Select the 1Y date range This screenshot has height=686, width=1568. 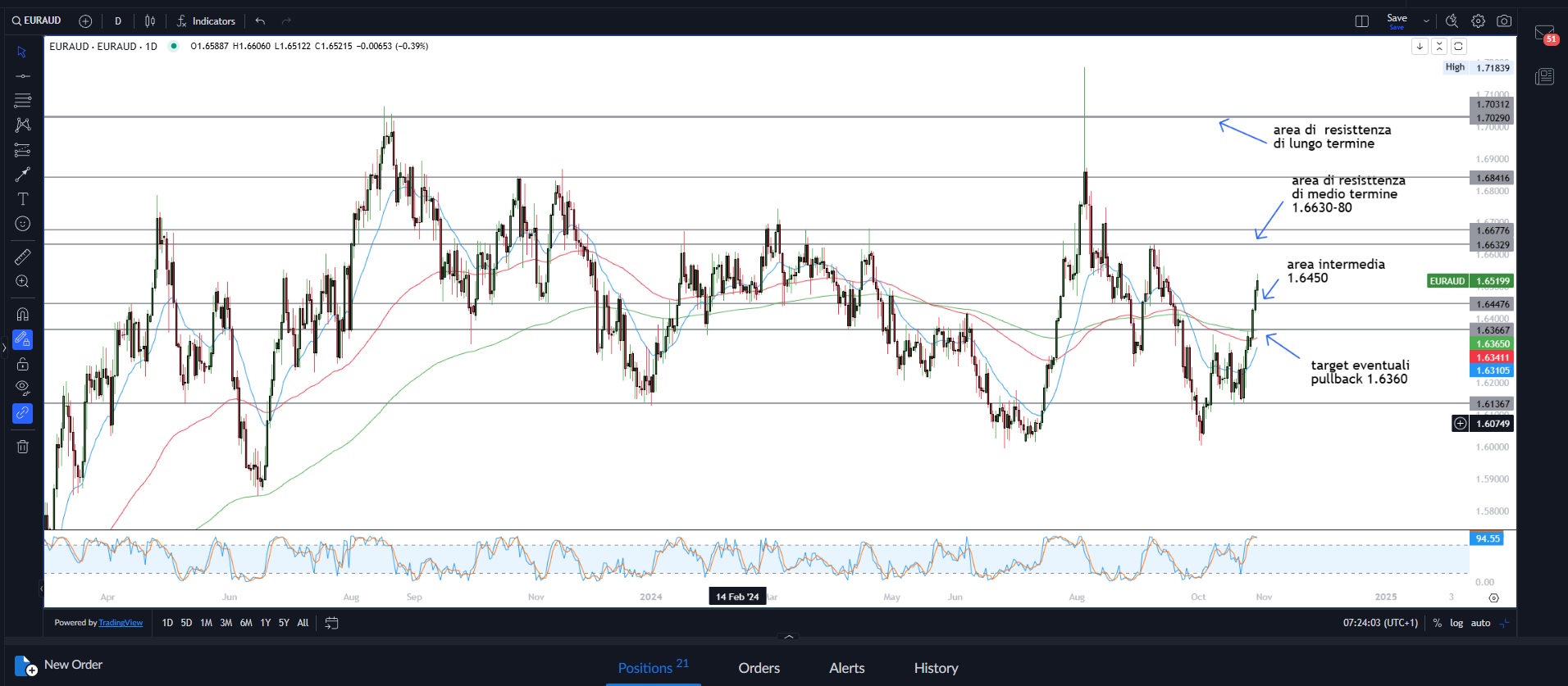tap(266, 623)
